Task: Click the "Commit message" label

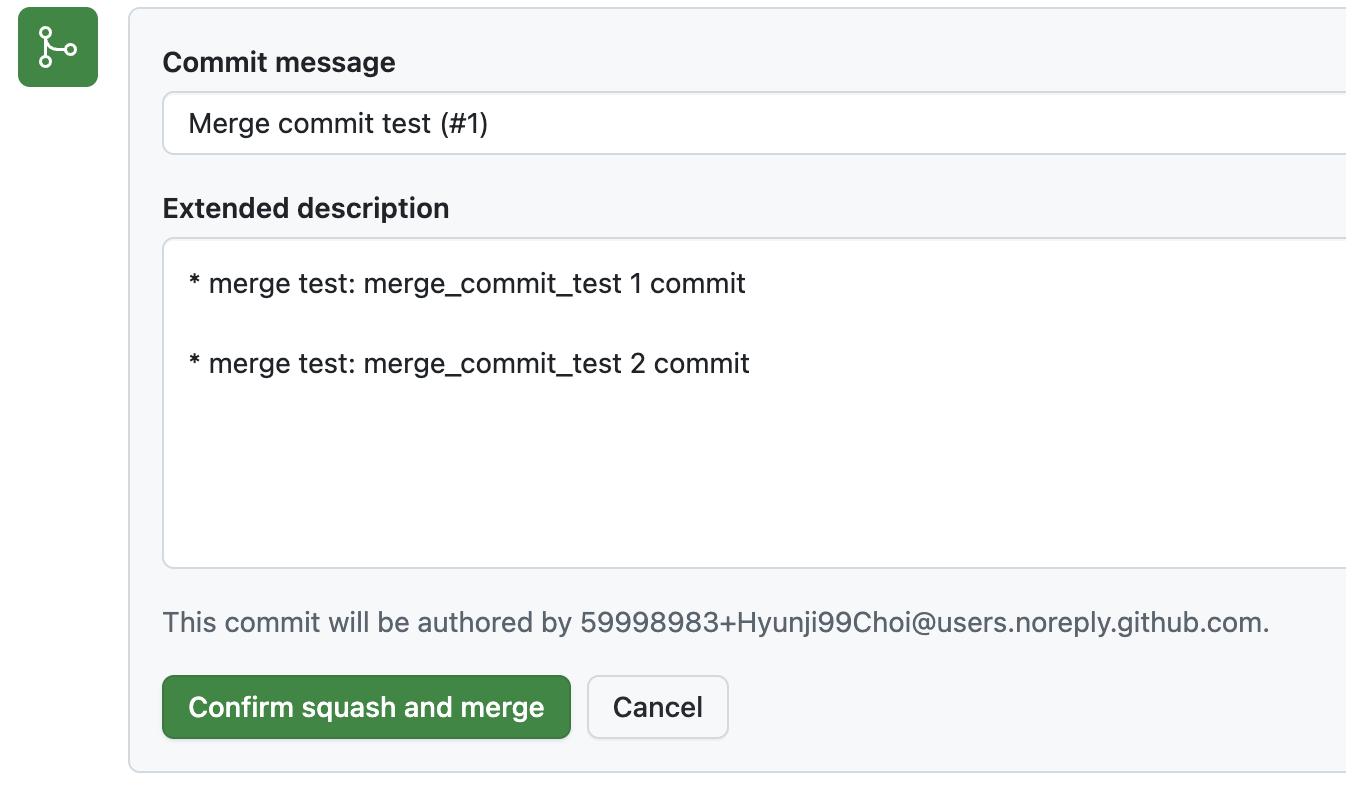Action: pyautogui.click(x=279, y=62)
